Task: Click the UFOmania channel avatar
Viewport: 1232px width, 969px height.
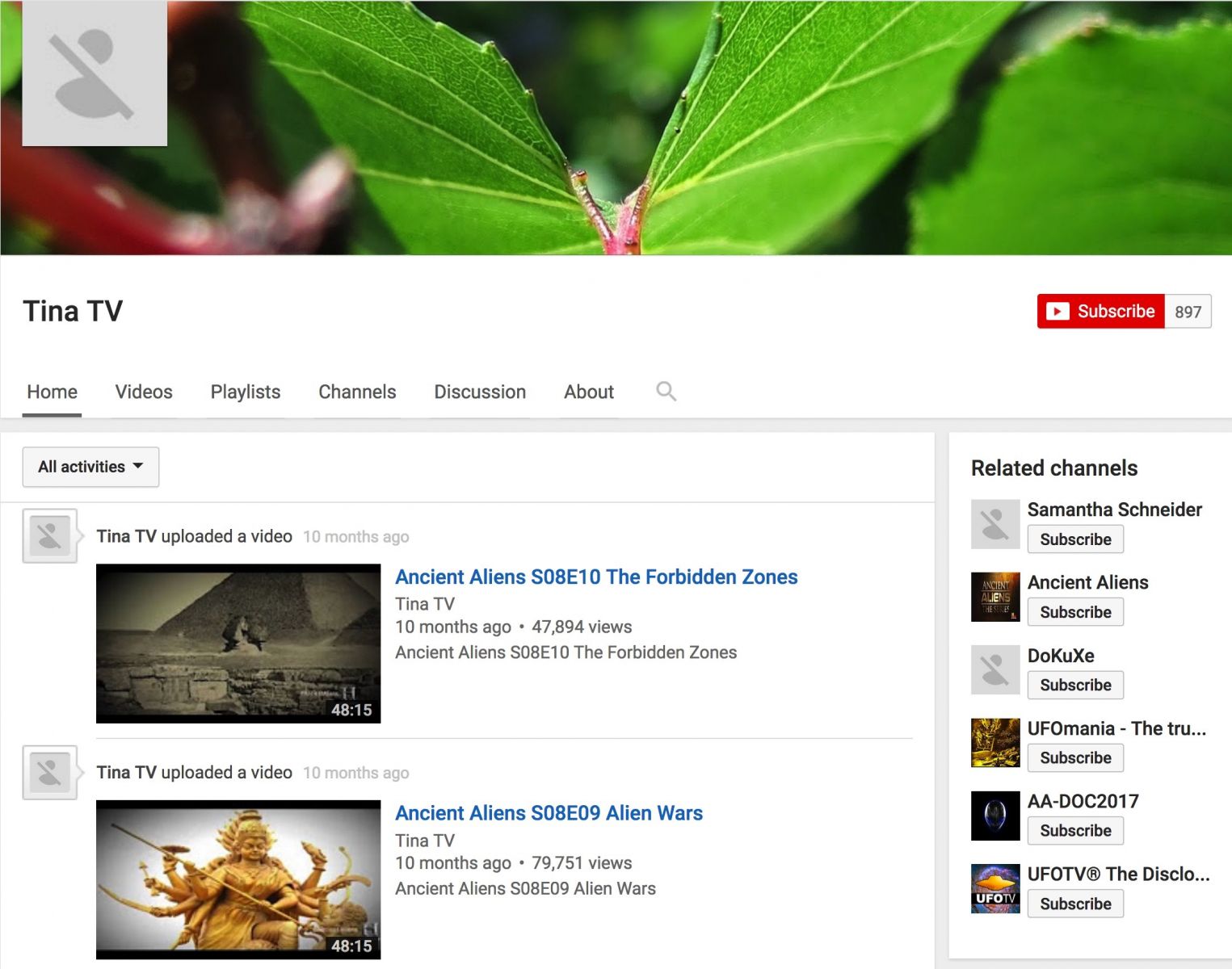Action: (x=995, y=743)
